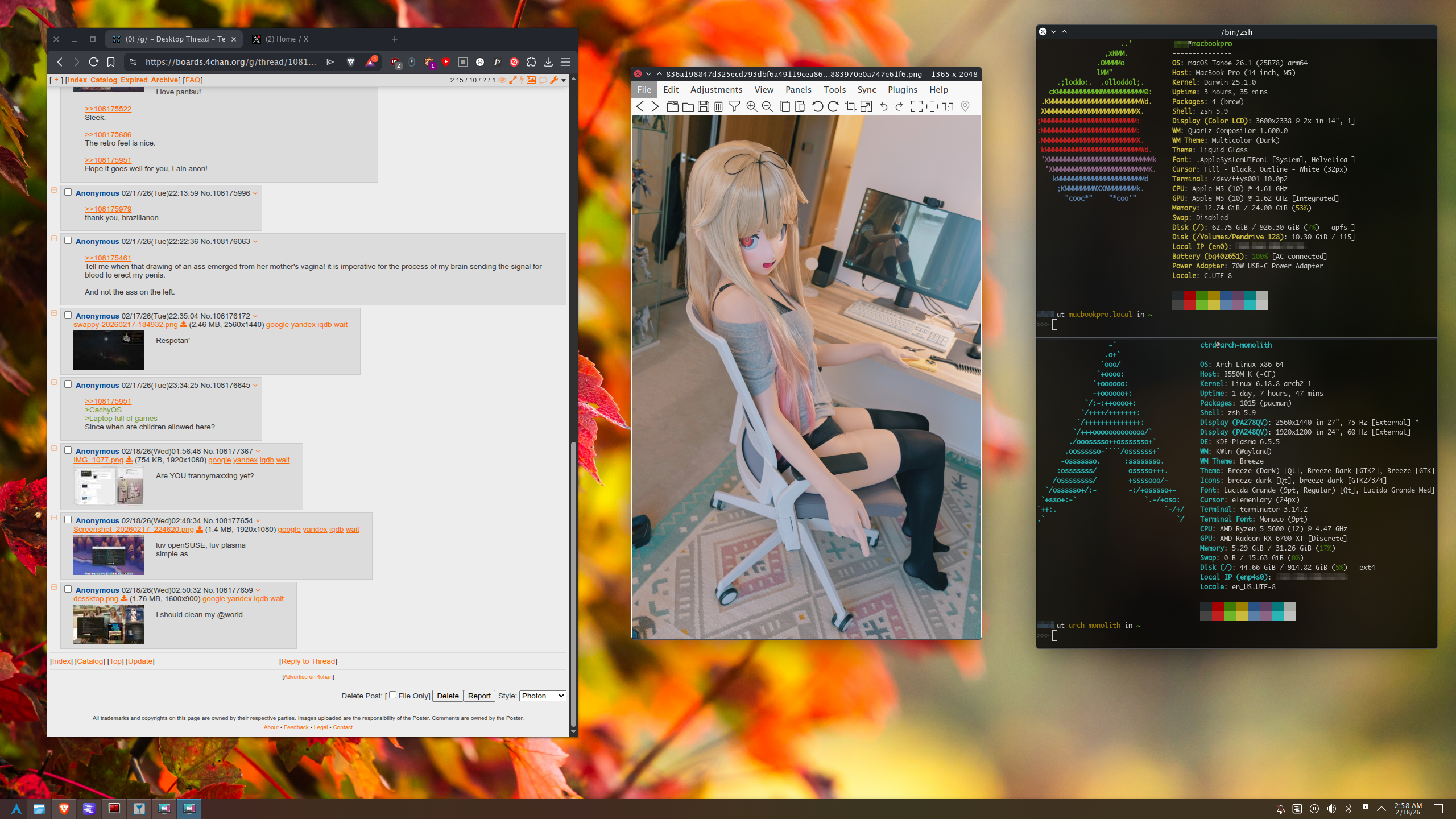Click the Reply to Thread link
Screen dimensions: 1456x819
[x=308, y=661]
